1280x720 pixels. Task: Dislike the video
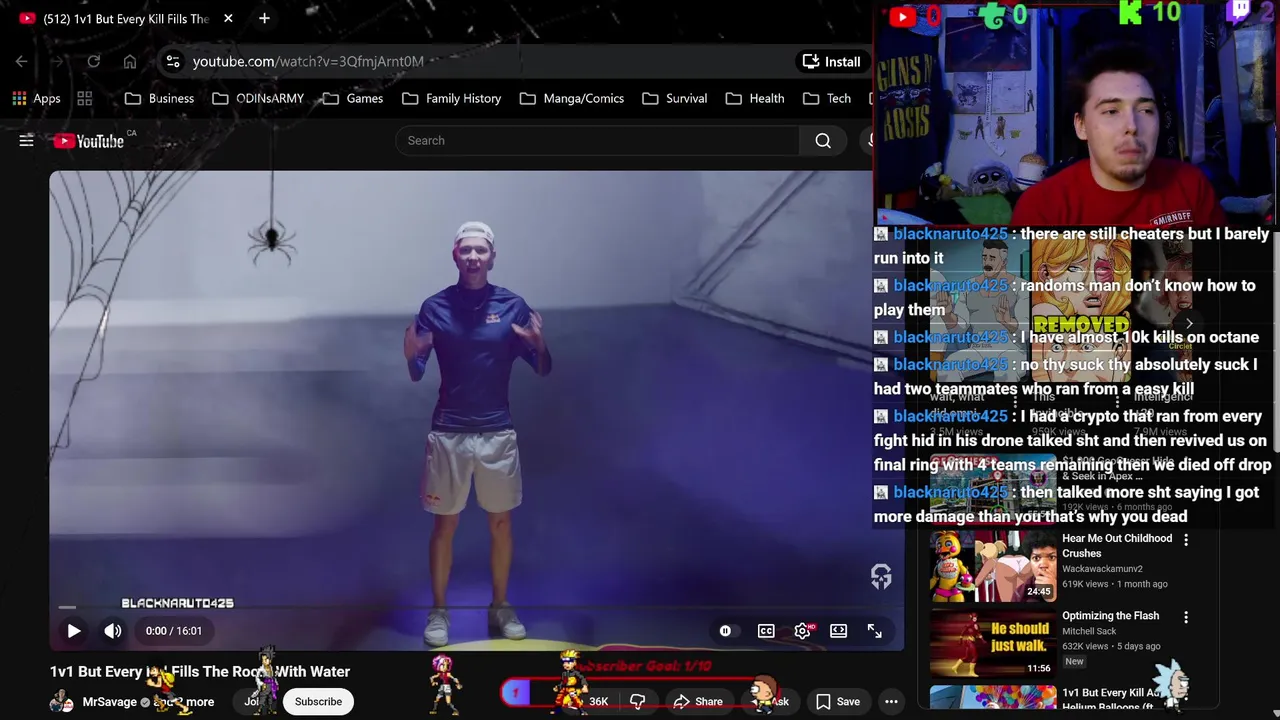coord(638,702)
